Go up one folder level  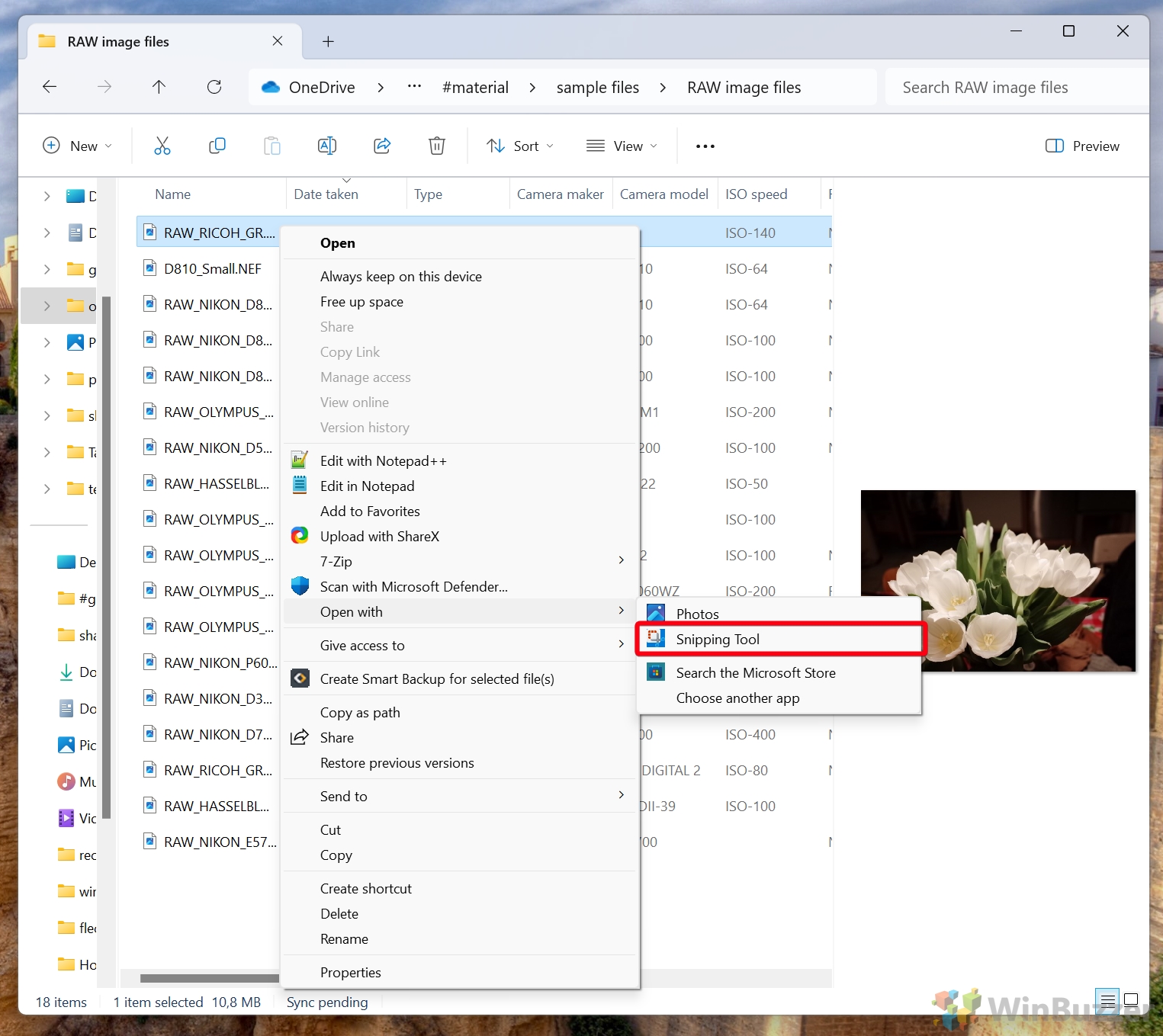(x=159, y=87)
